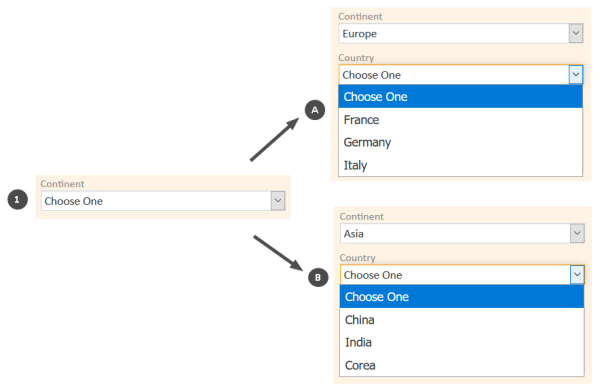This screenshot has height=392, width=600.
Task: Click the Europe continent combo box field
Action: click(461, 33)
